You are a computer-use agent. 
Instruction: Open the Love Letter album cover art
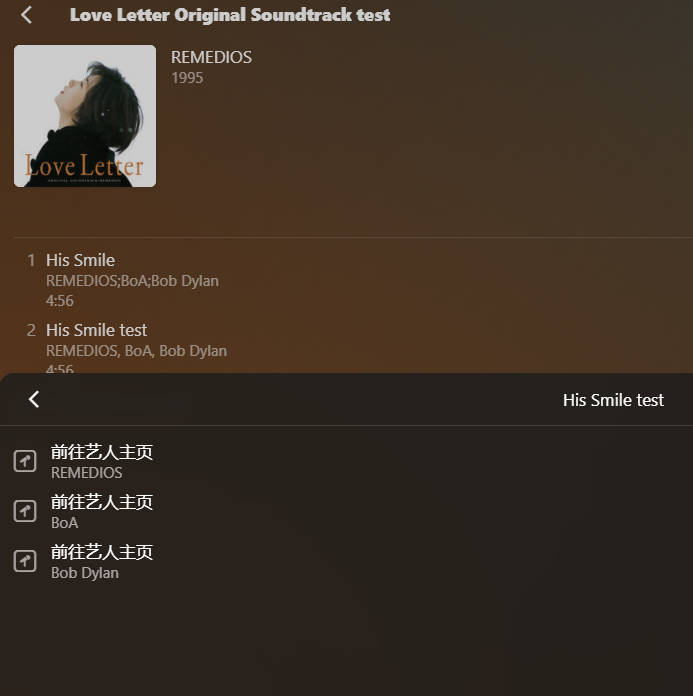[x=85, y=116]
